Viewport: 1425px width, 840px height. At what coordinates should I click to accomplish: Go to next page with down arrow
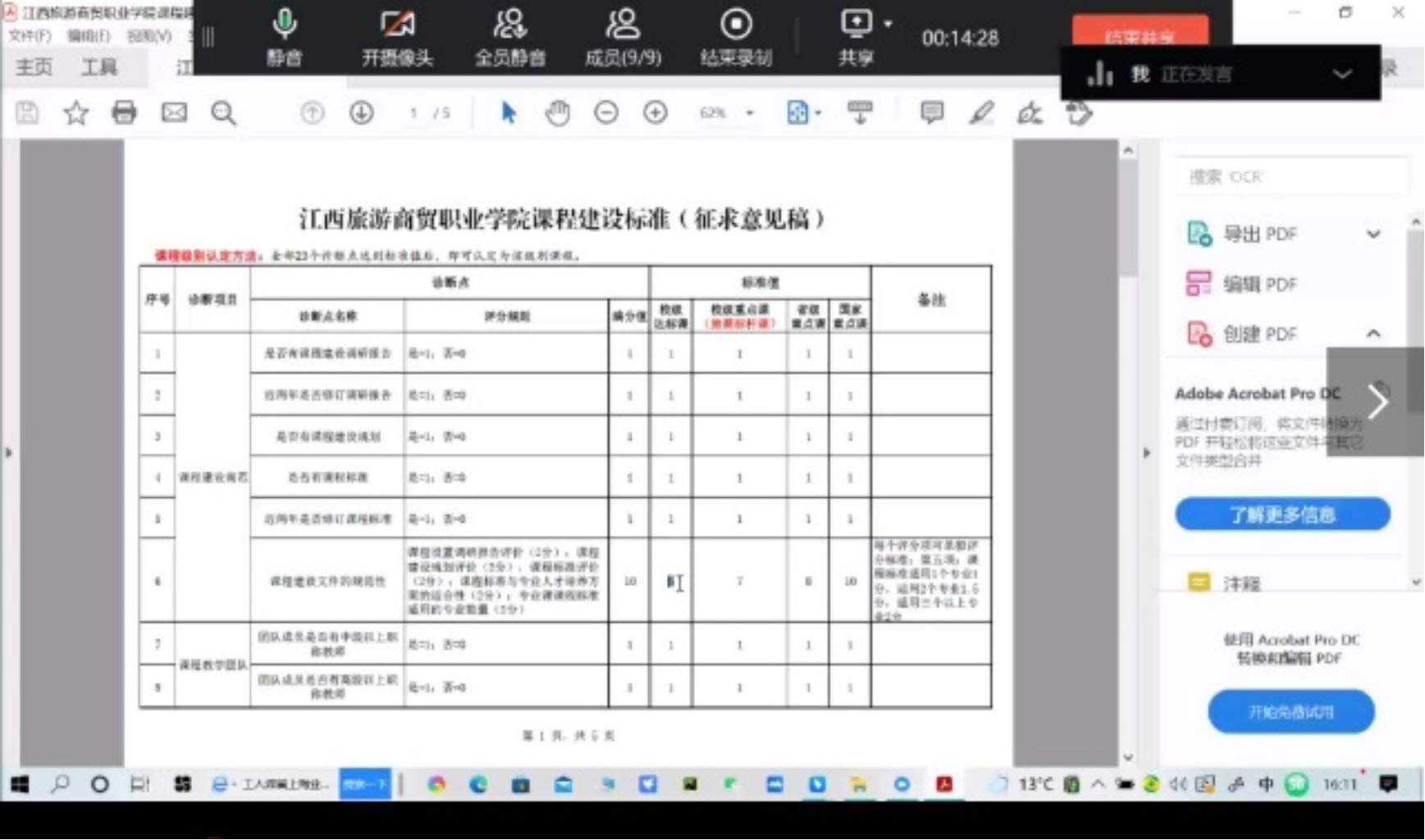click(x=361, y=112)
